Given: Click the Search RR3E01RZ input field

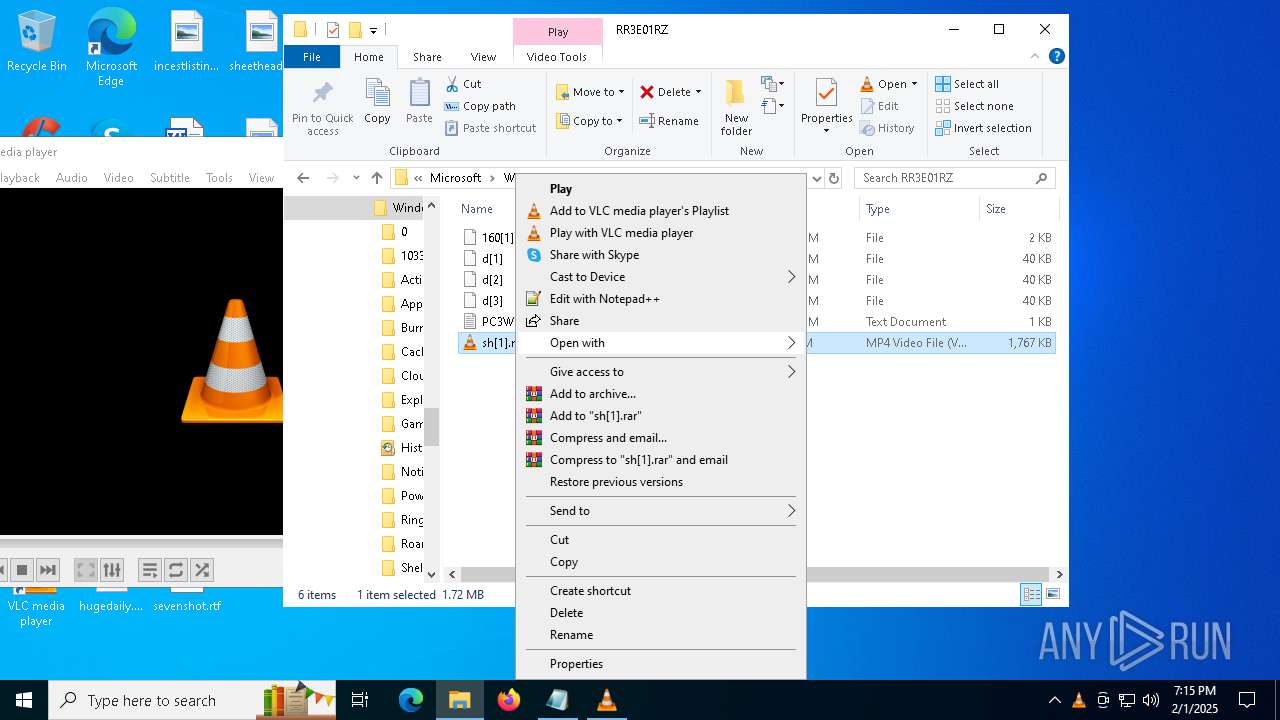Looking at the screenshot, I should tap(954, 178).
